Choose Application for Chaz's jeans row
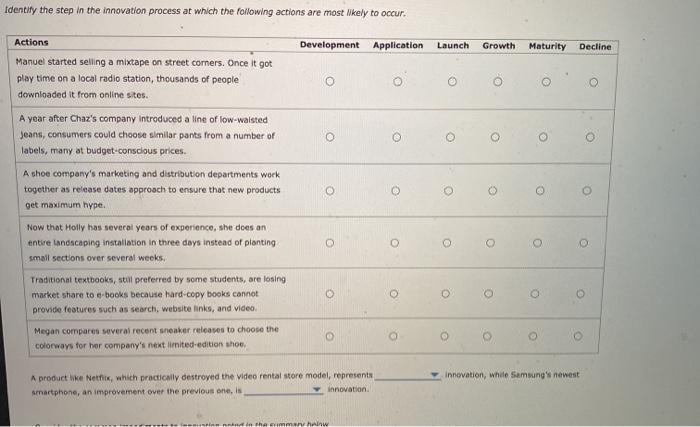The width and height of the screenshot is (700, 427). 396,137
